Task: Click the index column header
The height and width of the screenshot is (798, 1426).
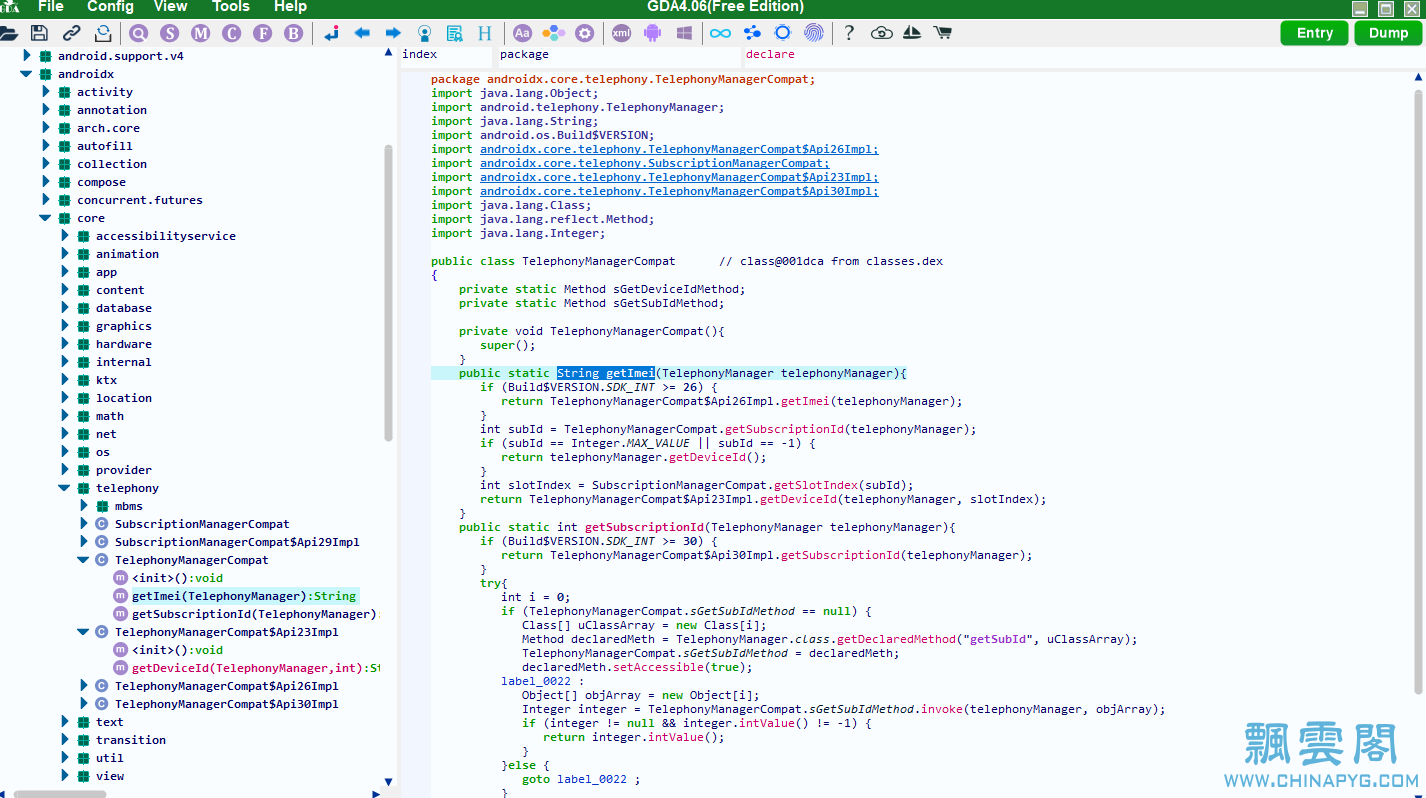Action: coord(446,55)
